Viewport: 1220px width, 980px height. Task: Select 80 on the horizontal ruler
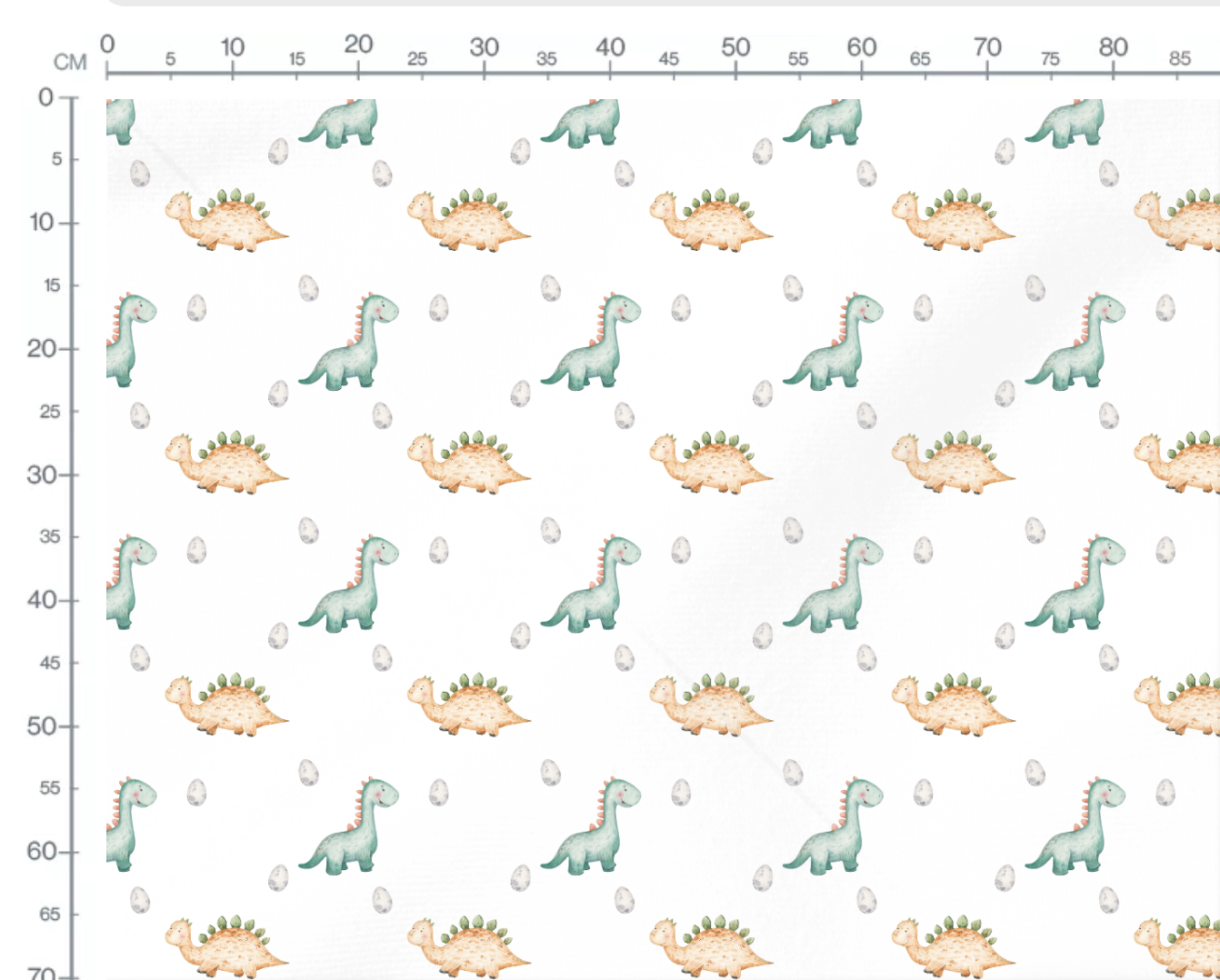[x=1113, y=45]
